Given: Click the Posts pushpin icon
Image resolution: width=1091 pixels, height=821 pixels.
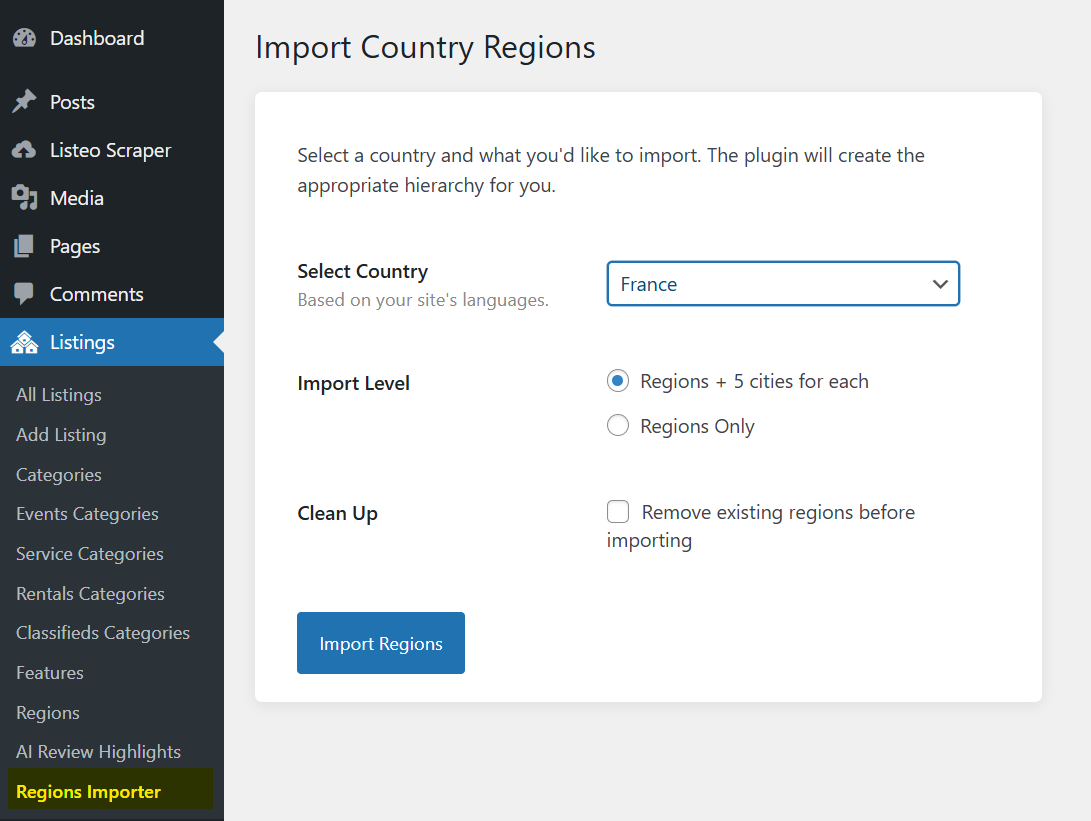Looking at the screenshot, I should pyautogui.click(x=24, y=102).
